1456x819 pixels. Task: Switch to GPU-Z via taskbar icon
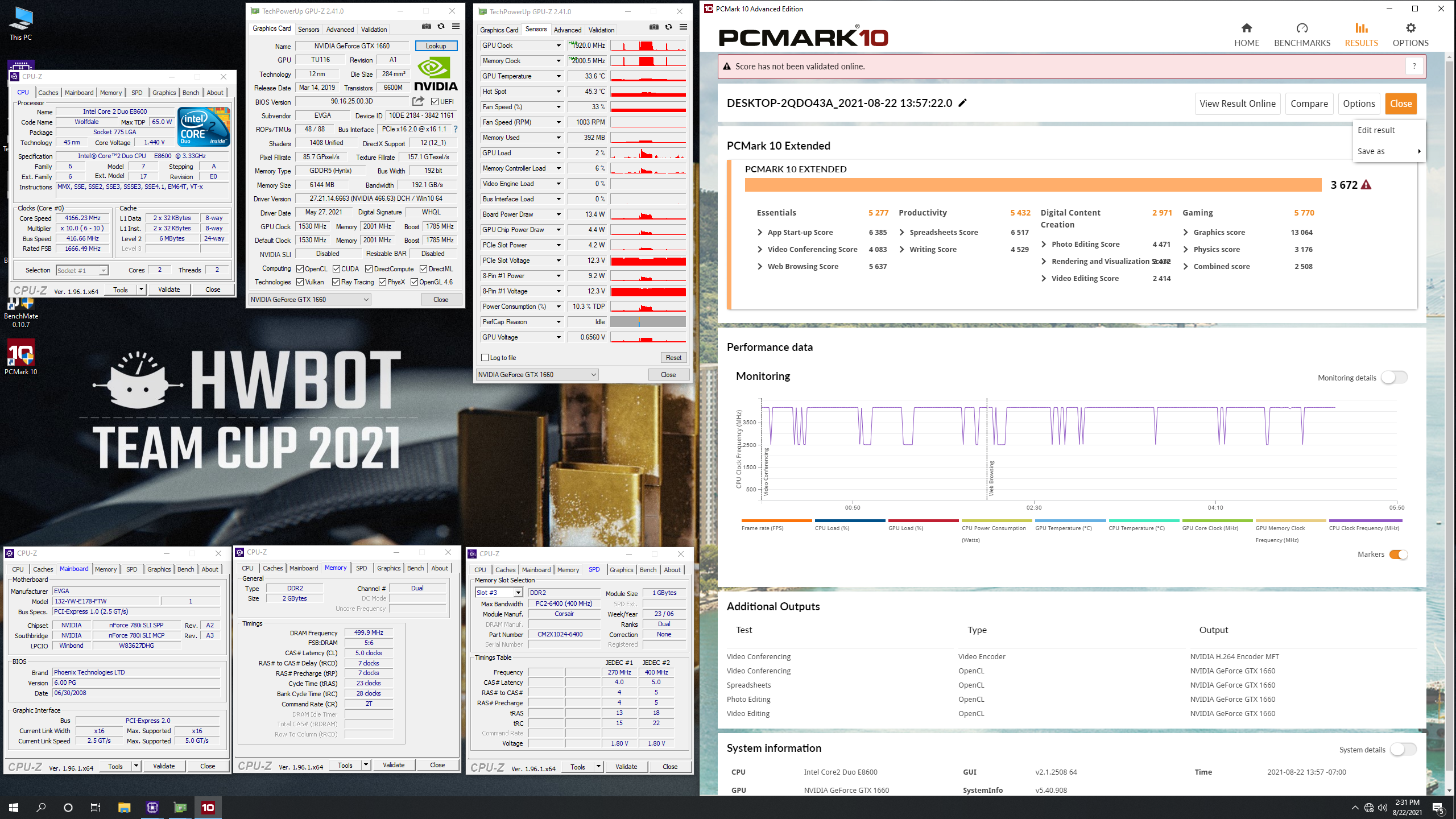coord(180,807)
